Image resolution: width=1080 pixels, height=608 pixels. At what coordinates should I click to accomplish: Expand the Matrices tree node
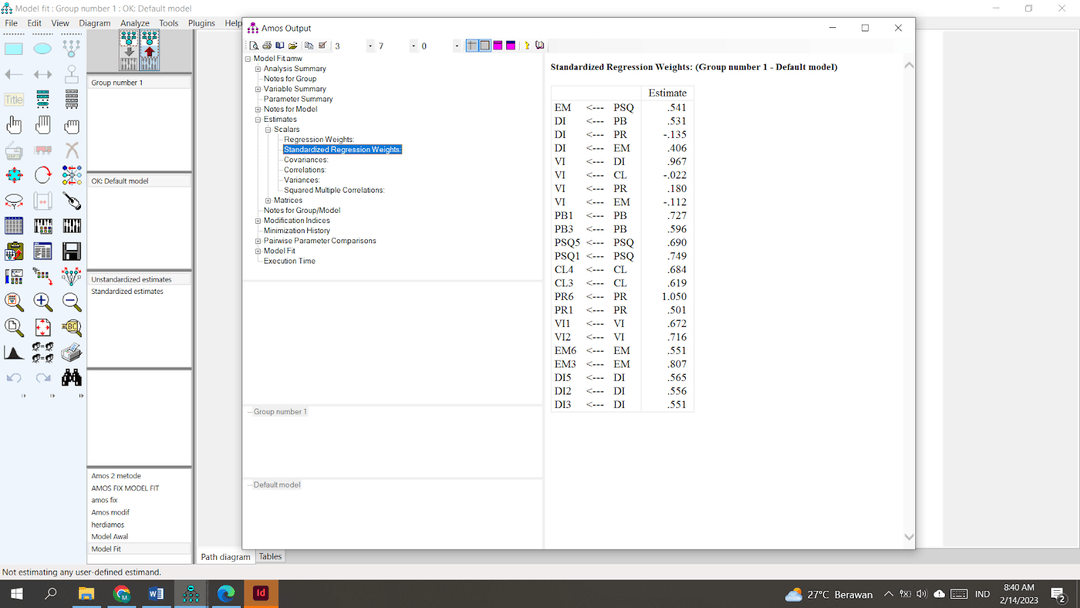coord(268,200)
